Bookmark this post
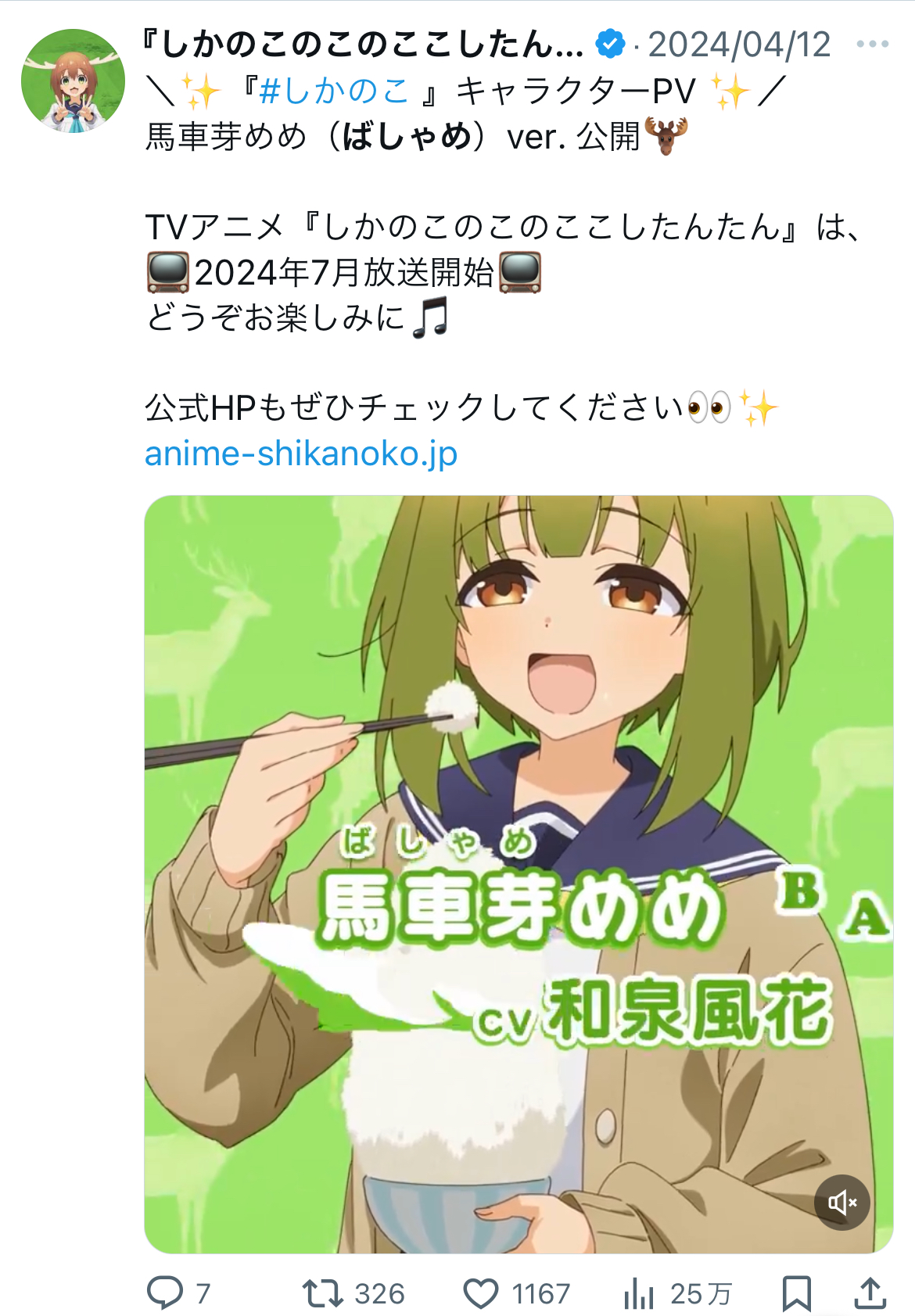Viewport: 915px width, 1316px height. point(796,1293)
